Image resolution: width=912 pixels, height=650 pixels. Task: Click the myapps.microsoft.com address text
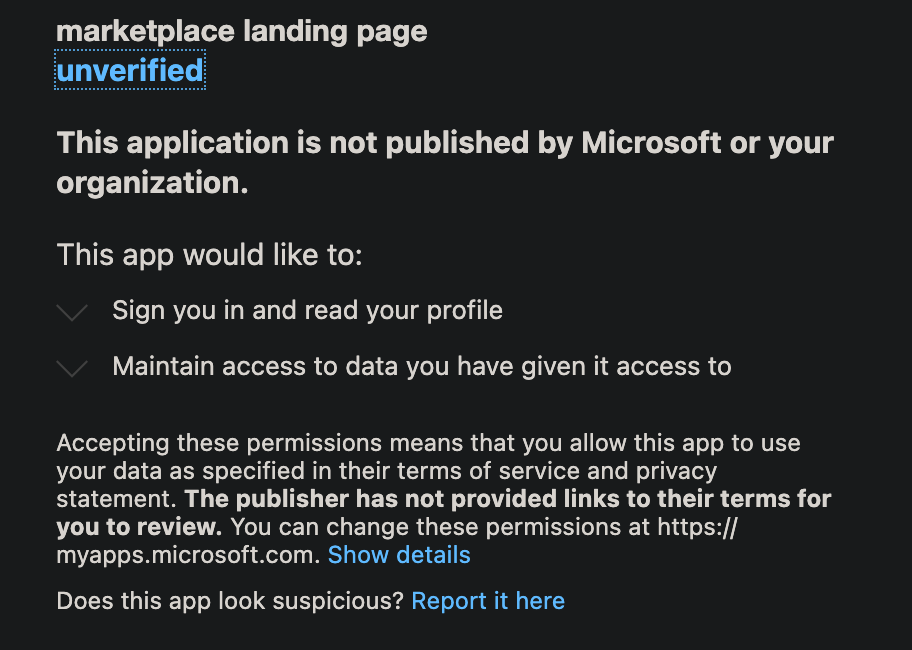[x=188, y=555]
